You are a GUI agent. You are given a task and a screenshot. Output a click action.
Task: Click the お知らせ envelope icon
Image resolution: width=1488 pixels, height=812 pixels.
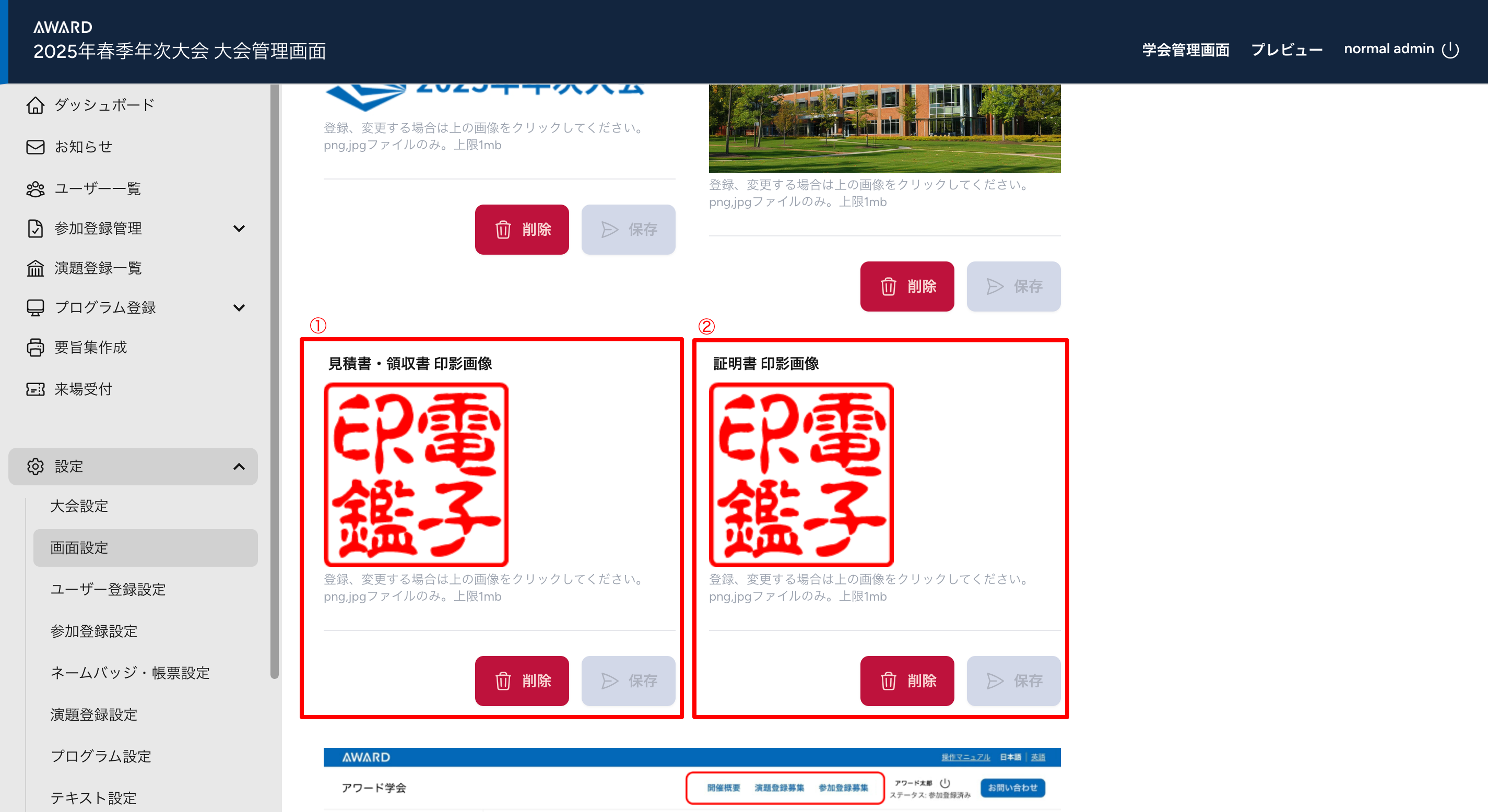[x=35, y=147]
